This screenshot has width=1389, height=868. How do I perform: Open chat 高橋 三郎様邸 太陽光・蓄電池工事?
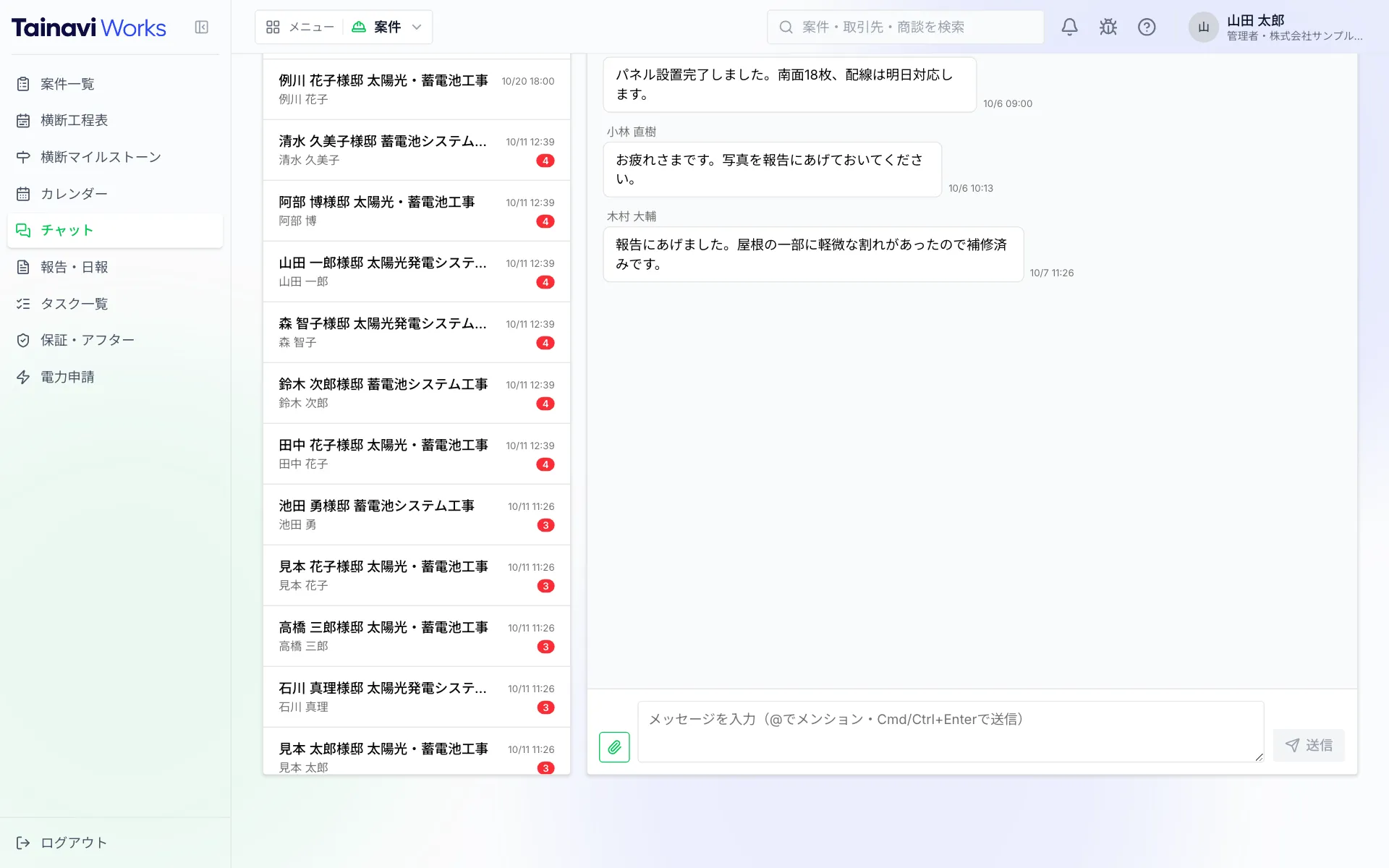click(x=417, y=636)
